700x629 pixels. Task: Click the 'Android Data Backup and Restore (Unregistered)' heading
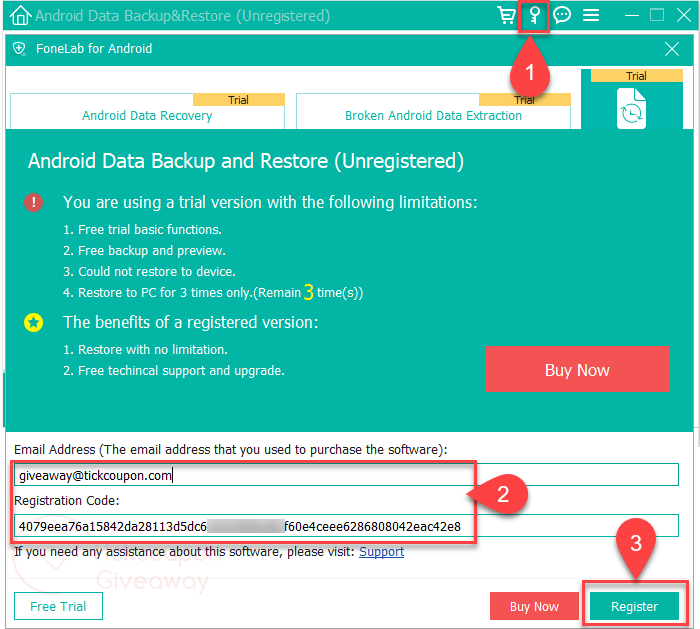point(246,161)
